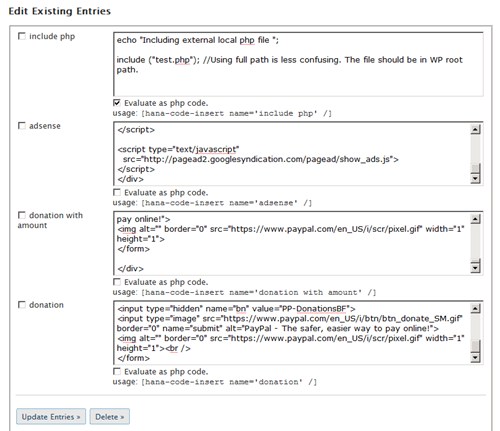The width and height of the screenshot is (500, 431).
Task: Check the 'donation with amount' entry checkbox
Action: [22, 215]
